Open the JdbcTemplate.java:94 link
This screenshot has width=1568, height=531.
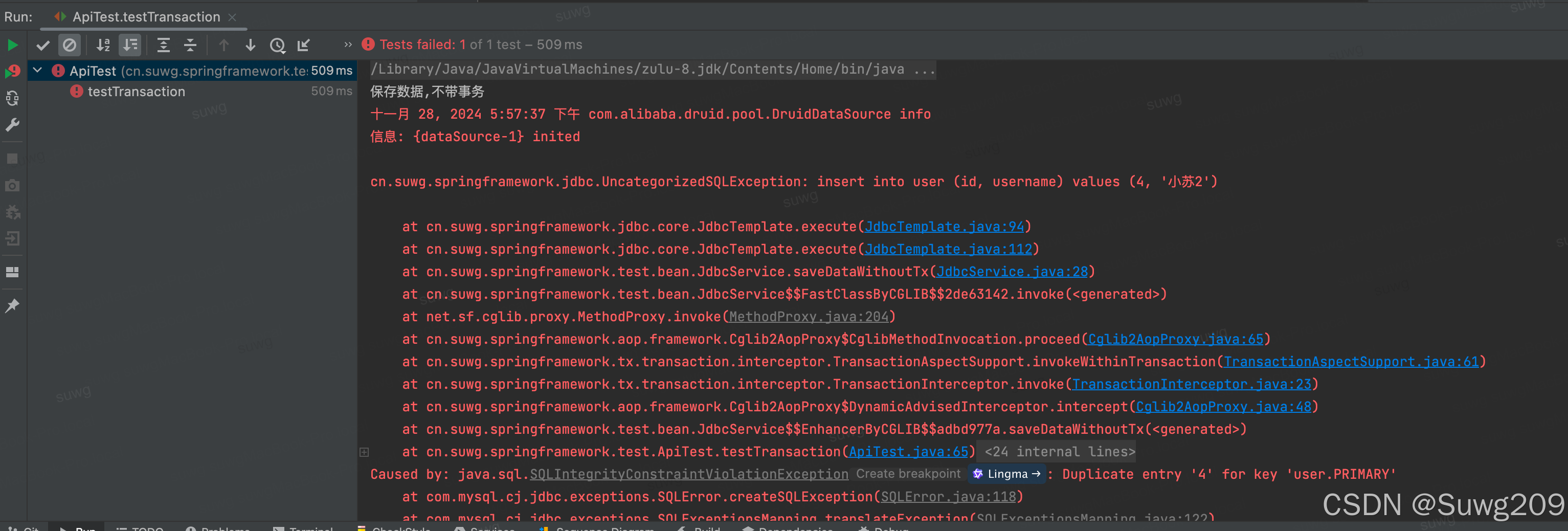point(944,227)
